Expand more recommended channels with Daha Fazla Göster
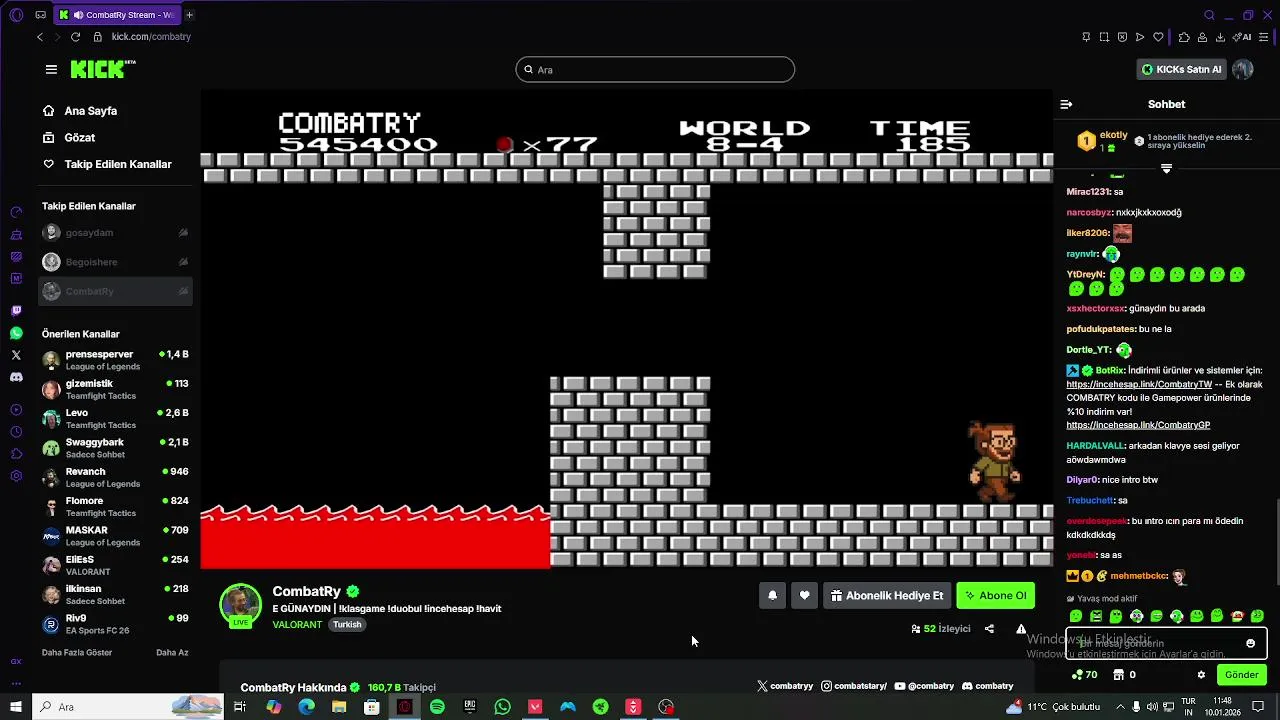1280x720 pixels. (77, 653)
